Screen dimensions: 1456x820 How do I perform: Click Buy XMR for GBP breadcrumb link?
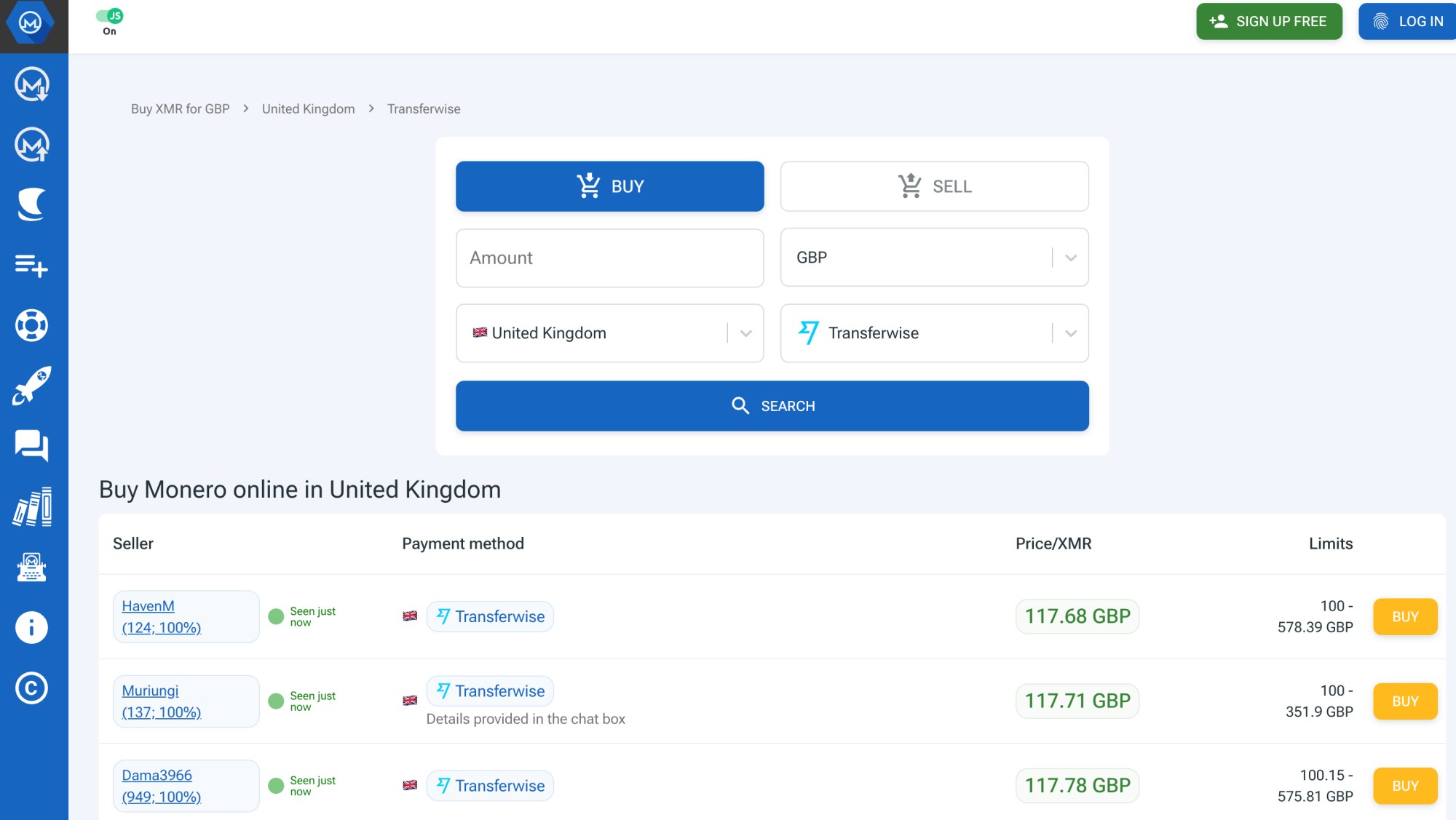point(180,108)
